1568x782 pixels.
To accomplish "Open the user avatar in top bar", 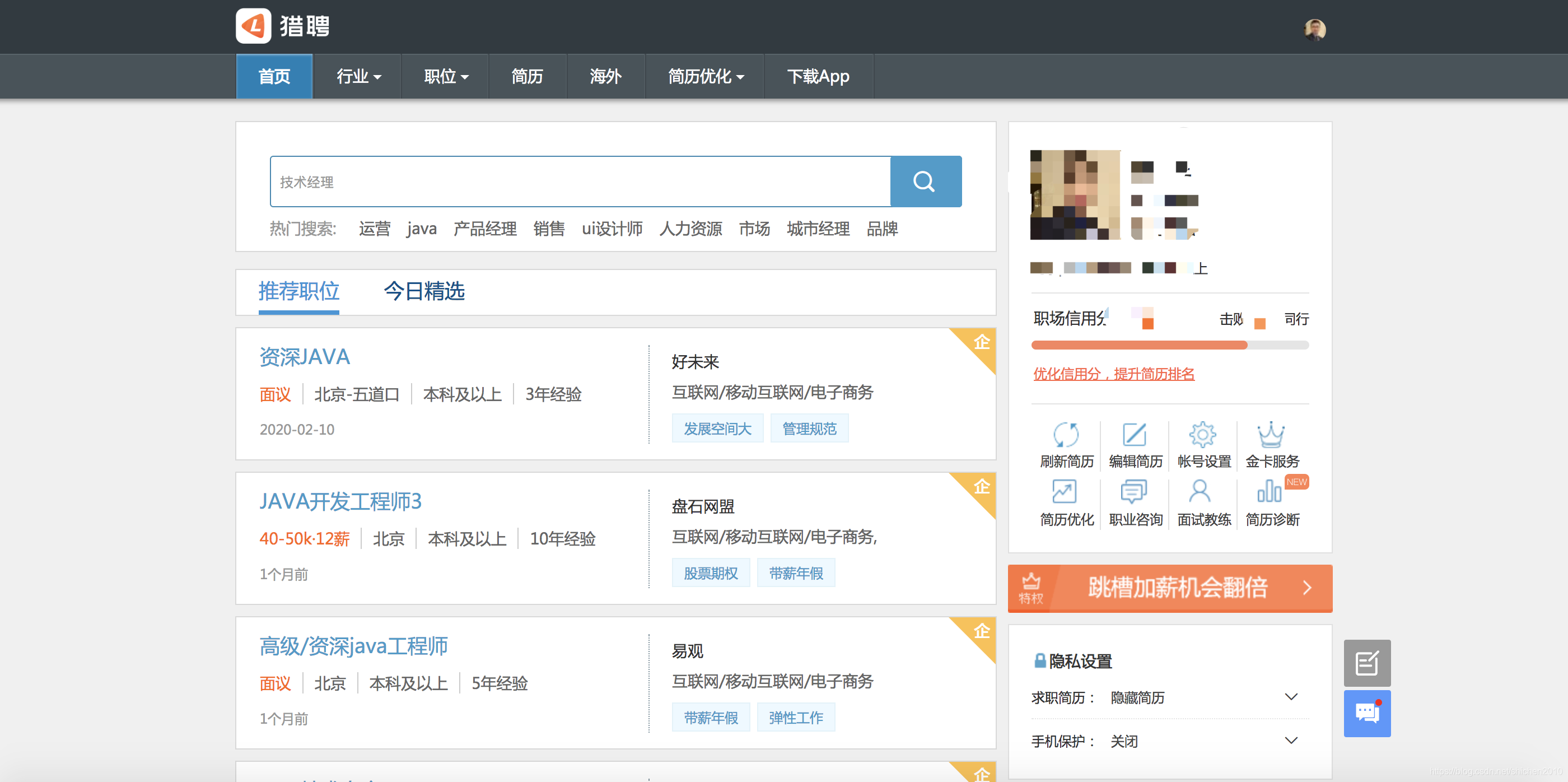I will point(1315,29).
